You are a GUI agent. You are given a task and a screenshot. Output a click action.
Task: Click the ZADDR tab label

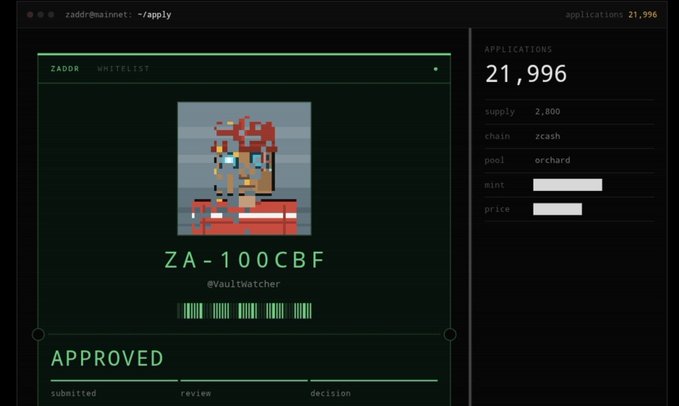pos(65,68)
